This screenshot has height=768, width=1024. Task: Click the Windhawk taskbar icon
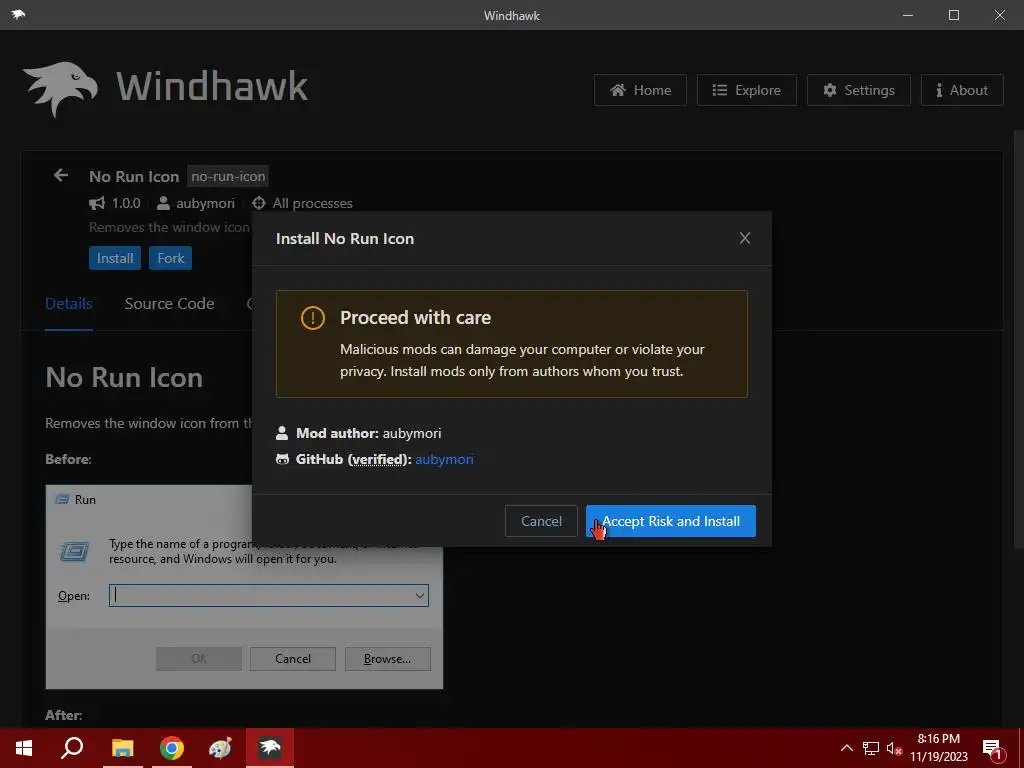tap(270, 748)
